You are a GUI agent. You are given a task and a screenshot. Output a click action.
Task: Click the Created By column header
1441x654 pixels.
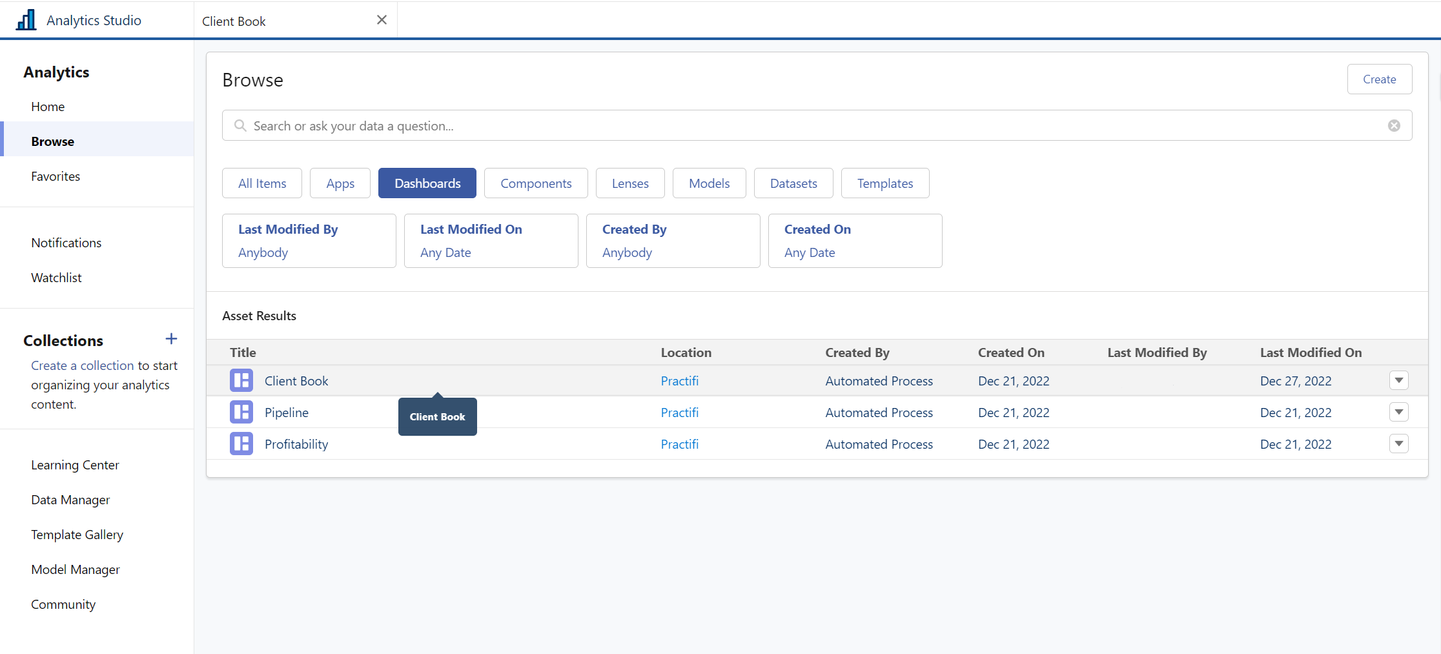857,352
